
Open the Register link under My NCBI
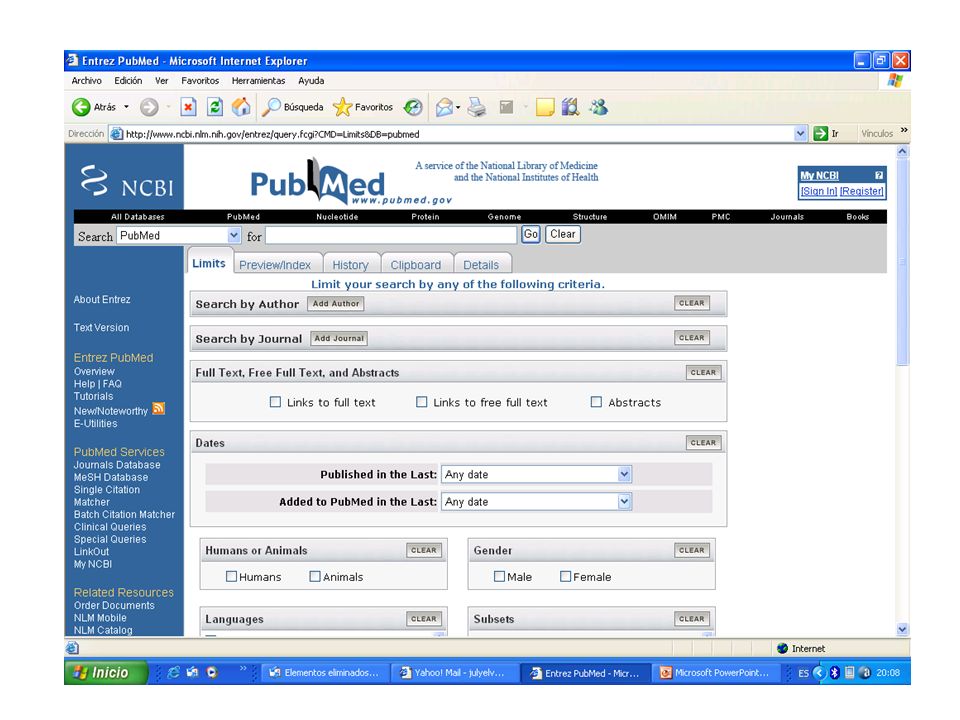861,191
